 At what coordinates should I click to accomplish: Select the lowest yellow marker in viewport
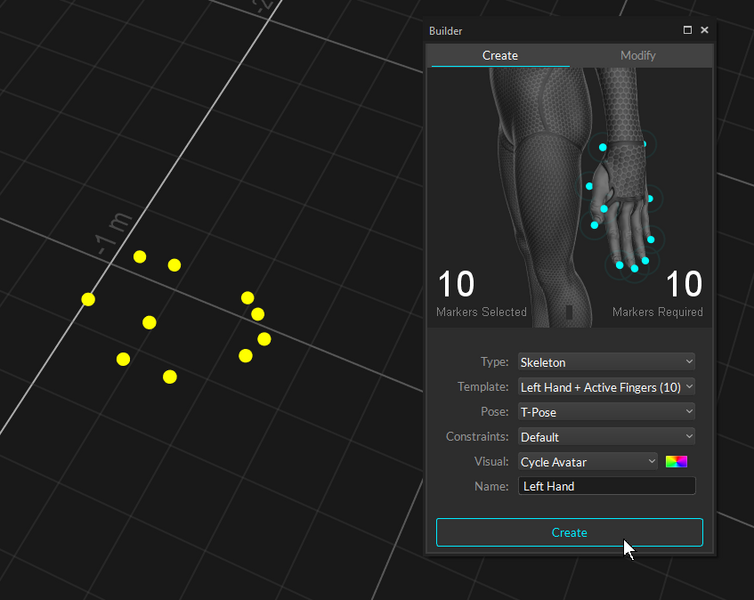click(x=170, y=377)
